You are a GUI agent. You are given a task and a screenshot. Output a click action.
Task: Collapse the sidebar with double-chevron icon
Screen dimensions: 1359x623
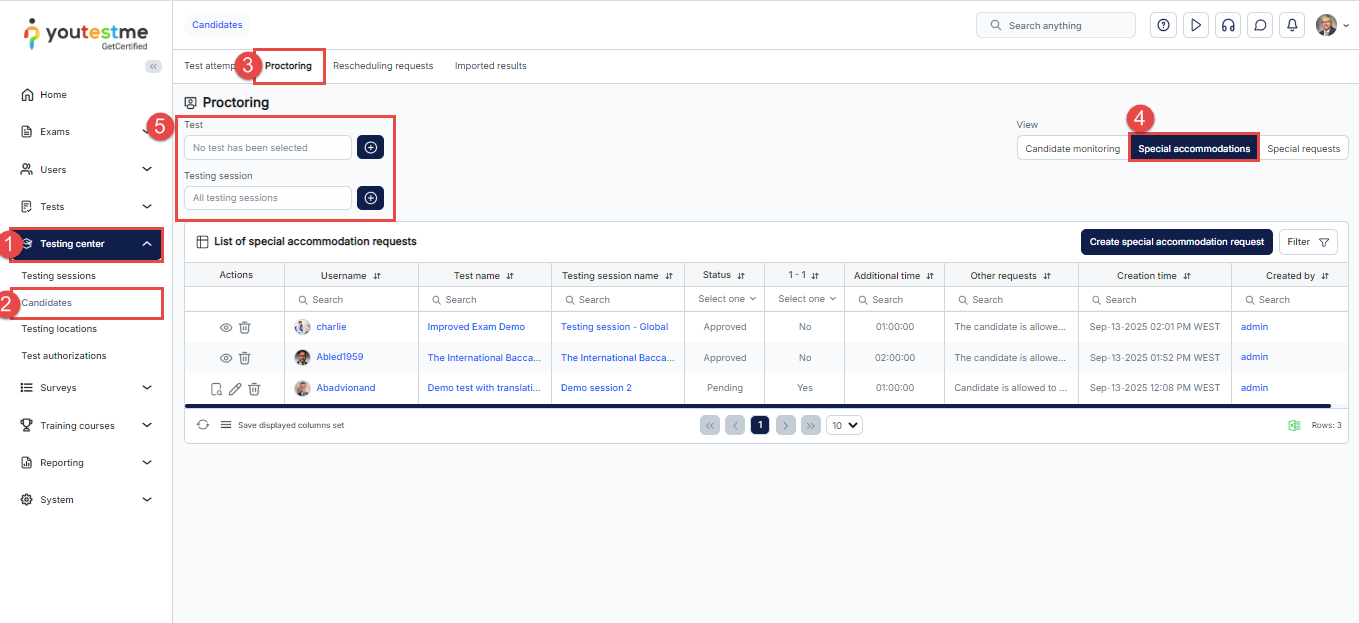pyautogui.click(x=153, y=66)
